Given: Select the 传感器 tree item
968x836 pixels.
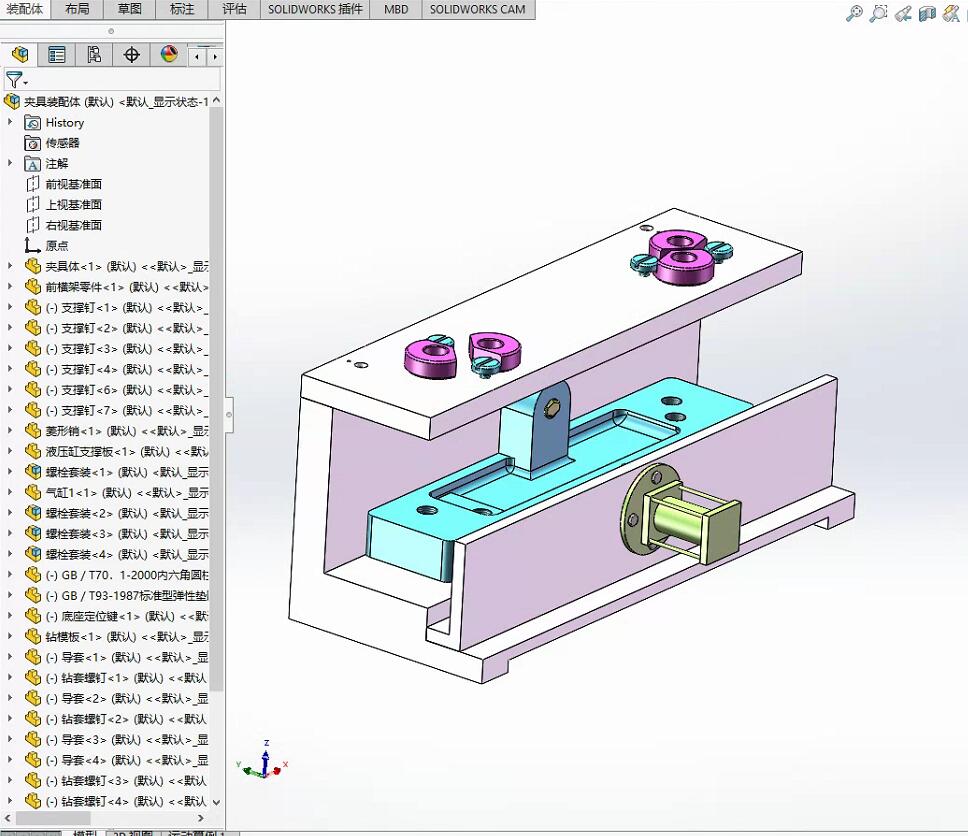Looking at the screenshot, I should tap(63, 142).
